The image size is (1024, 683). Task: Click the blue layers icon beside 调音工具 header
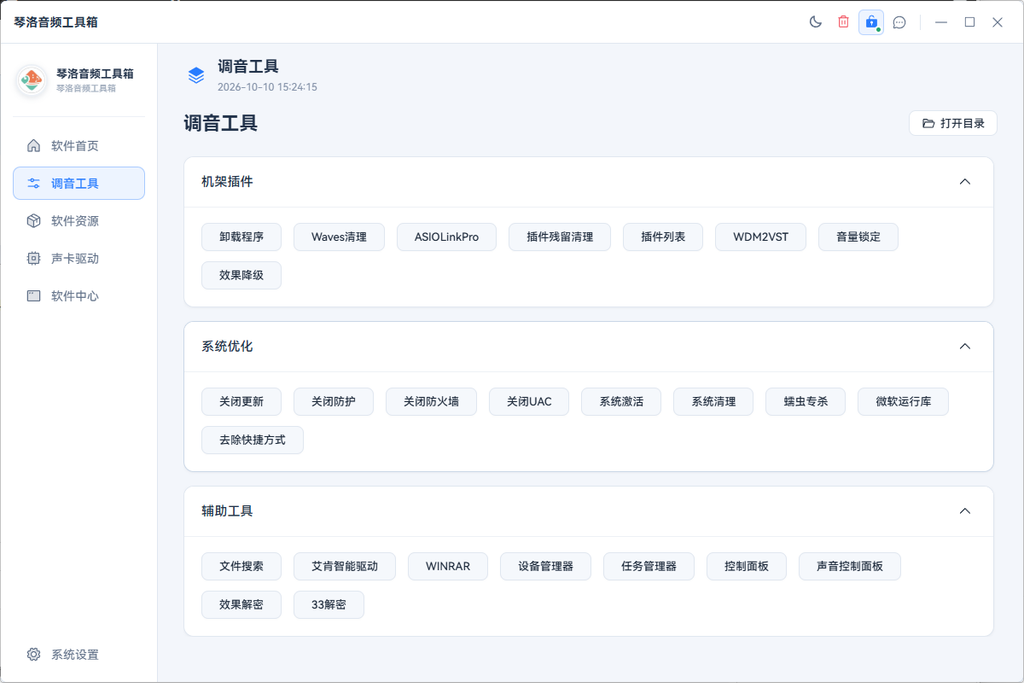pyautogui.click(x=196, y=75)
